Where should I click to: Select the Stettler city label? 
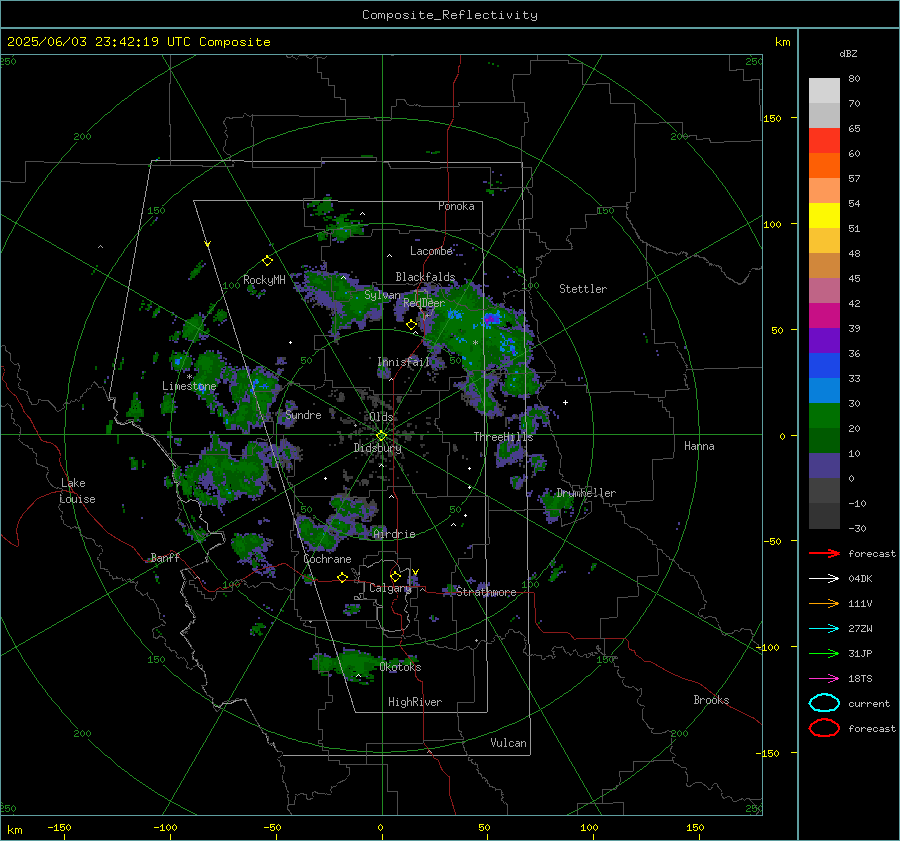(583, 289)
